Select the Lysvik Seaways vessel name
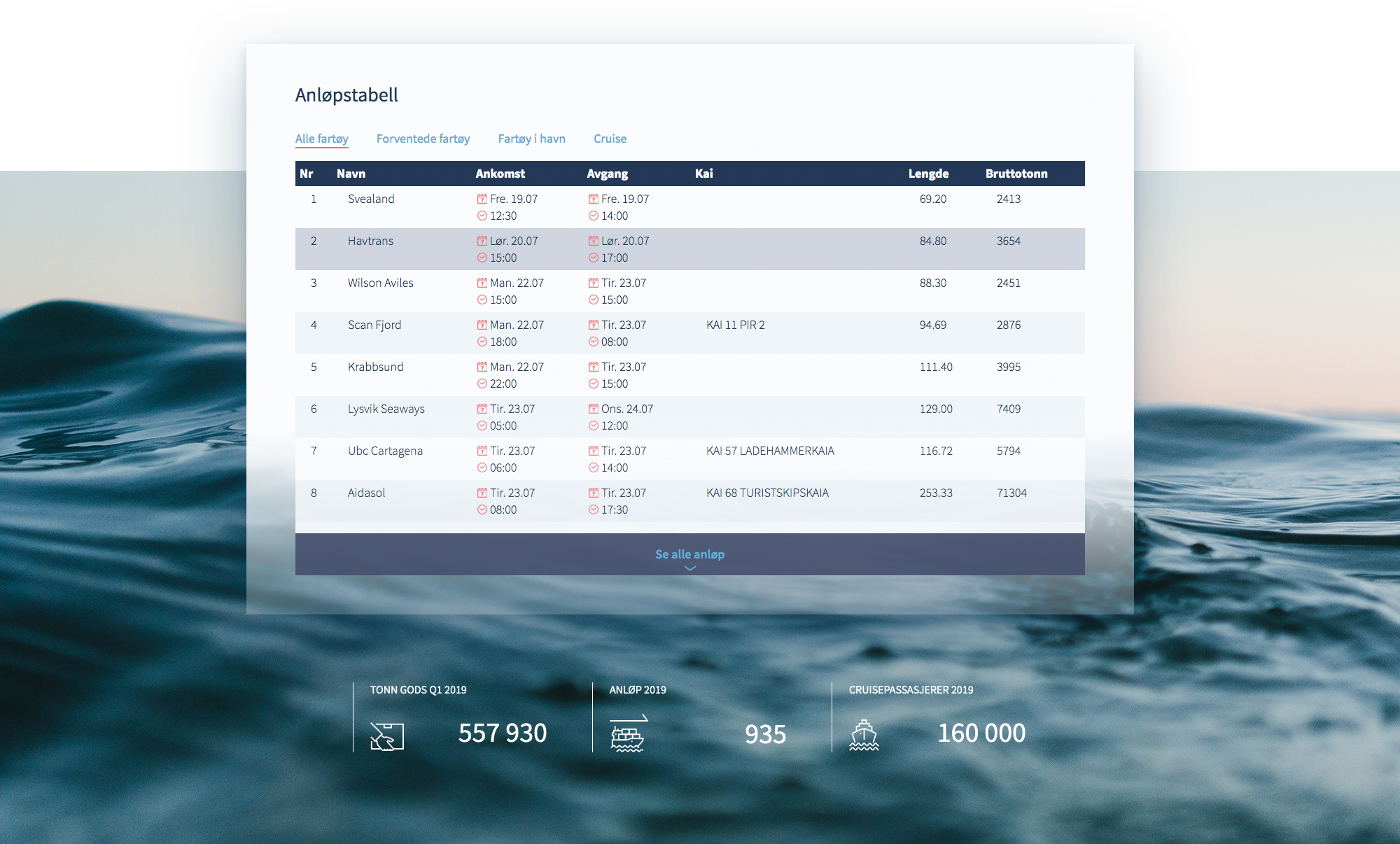1400x844 pixels. pos(386,409)
